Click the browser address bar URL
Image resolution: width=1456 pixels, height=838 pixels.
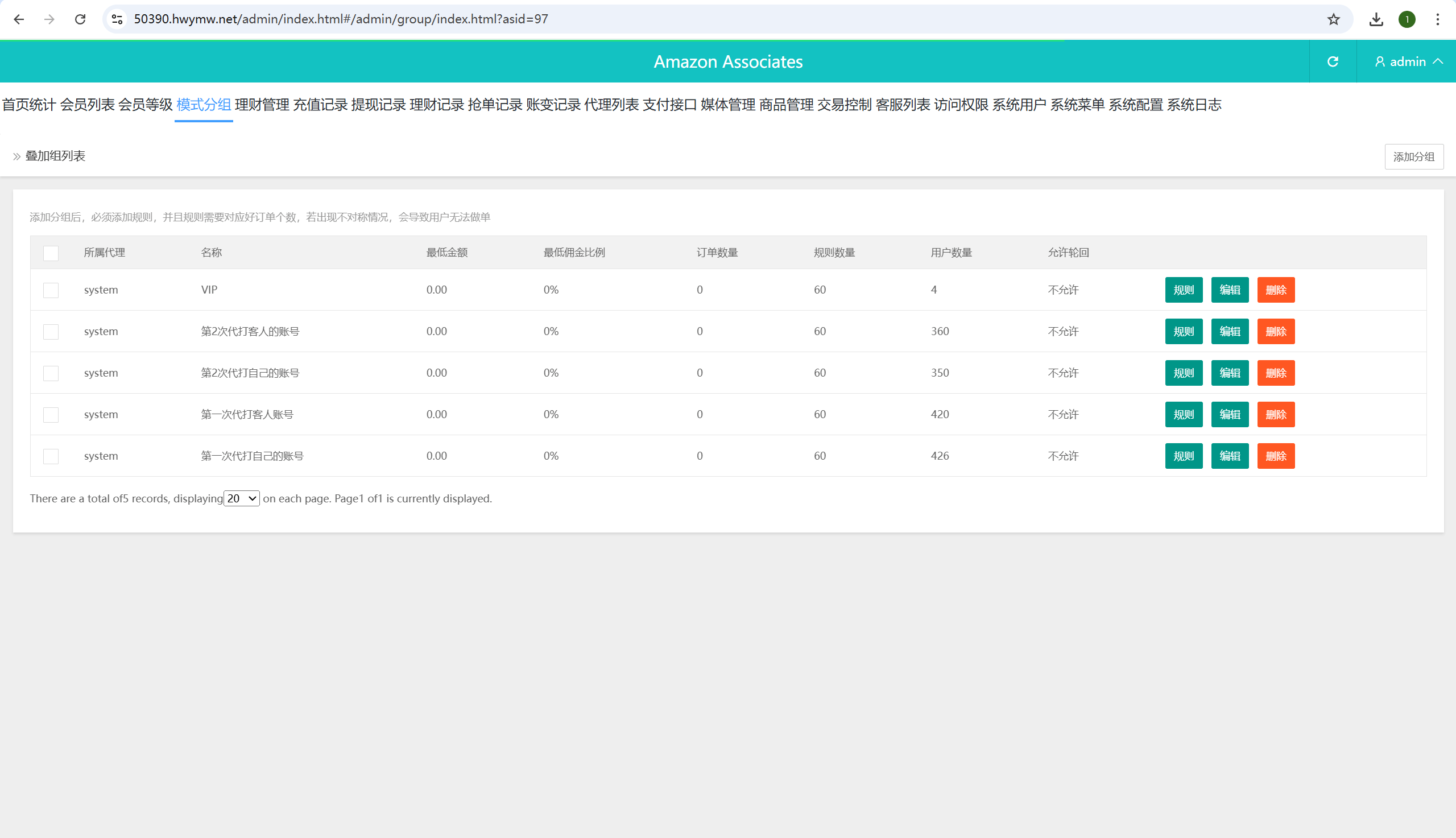pyautogui.click(x=341, y=19)
